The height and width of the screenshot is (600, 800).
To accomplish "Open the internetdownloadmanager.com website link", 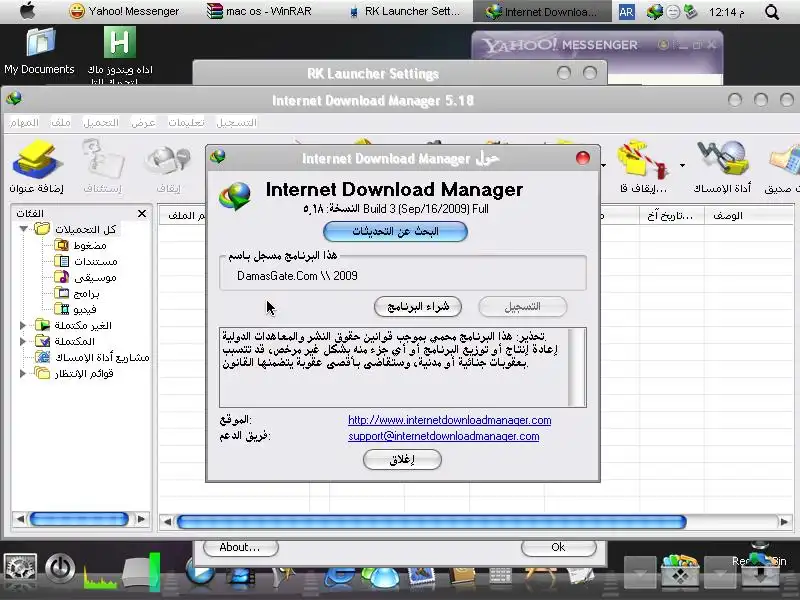I will pyautogui.click(x=449, y=420).
